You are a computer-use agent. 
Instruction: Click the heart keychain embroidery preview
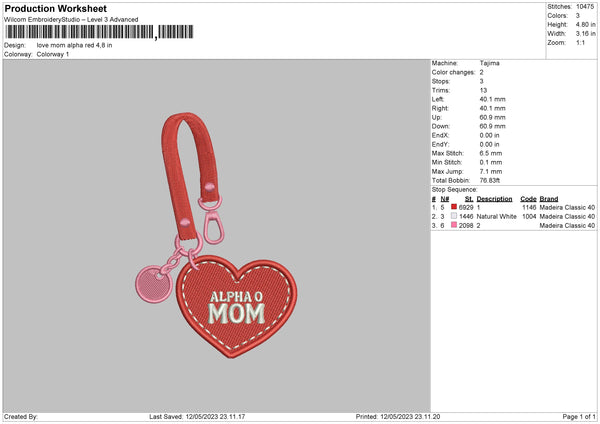coord(216,235)
